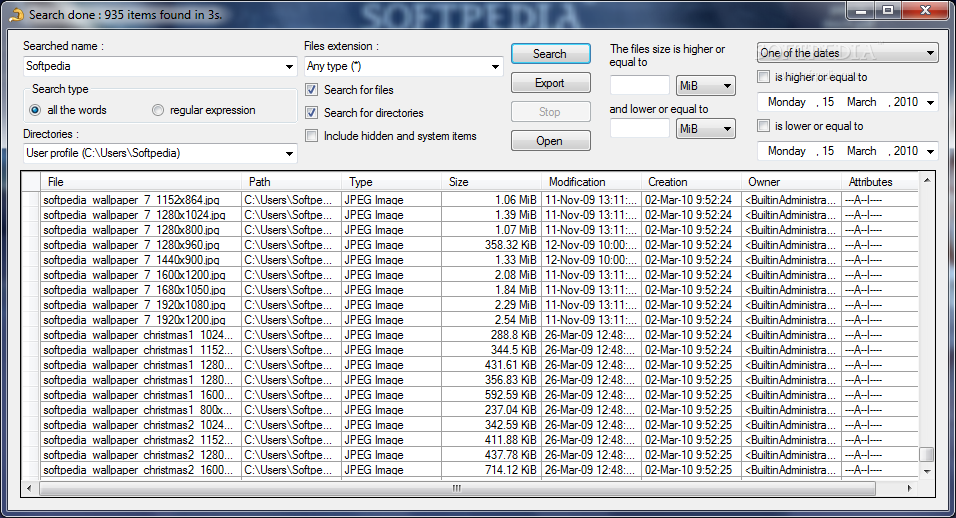Viewport: 956px width, 518px height.
Task: Click the Search button
Action: click(x=551, y=54)
